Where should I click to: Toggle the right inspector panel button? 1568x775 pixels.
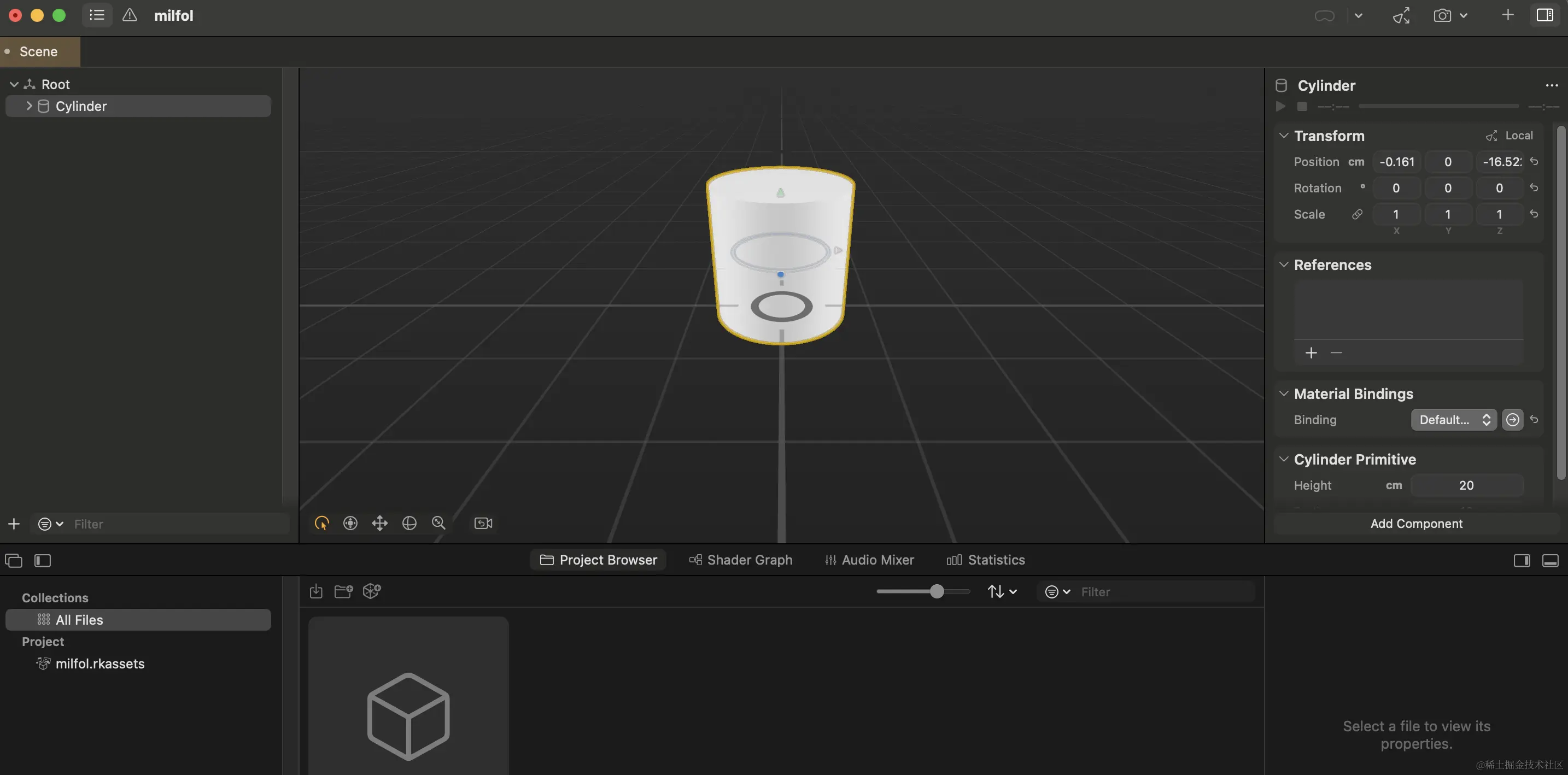[x=1544, y=15]
